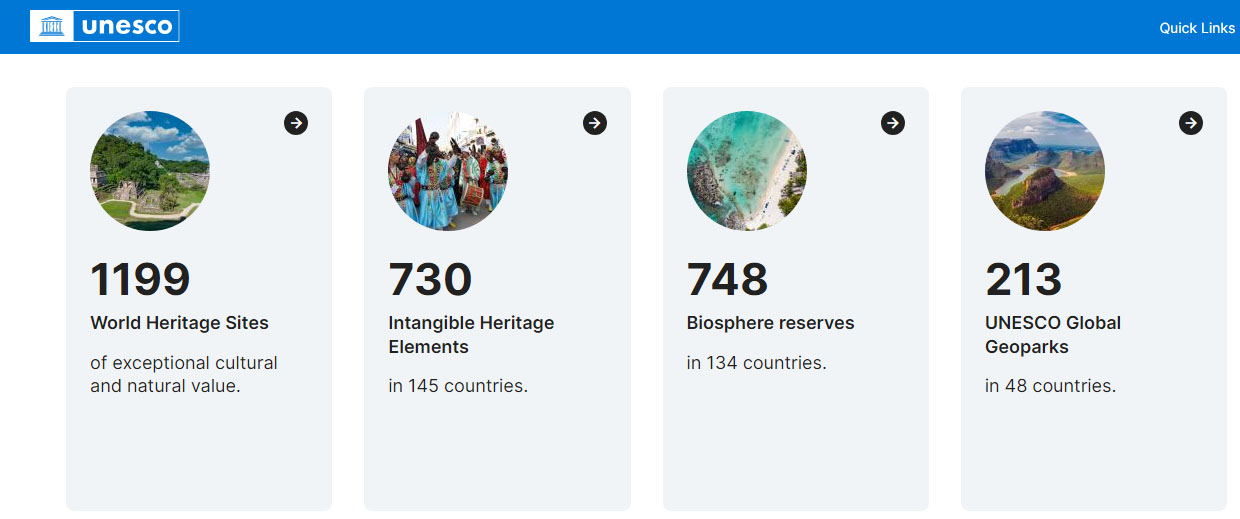This screenshot has height=519, width=1240.
Task: Click the 'of exceptional cultural and natural value' text
Action: coord(184,374)
